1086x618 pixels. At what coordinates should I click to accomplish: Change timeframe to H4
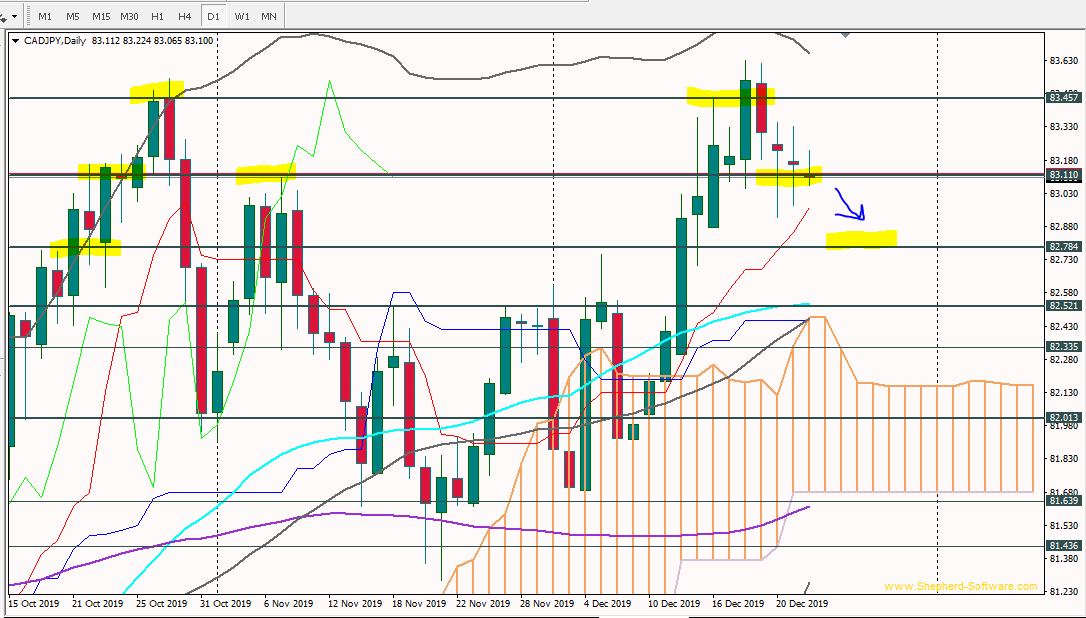tap(185, 16)
